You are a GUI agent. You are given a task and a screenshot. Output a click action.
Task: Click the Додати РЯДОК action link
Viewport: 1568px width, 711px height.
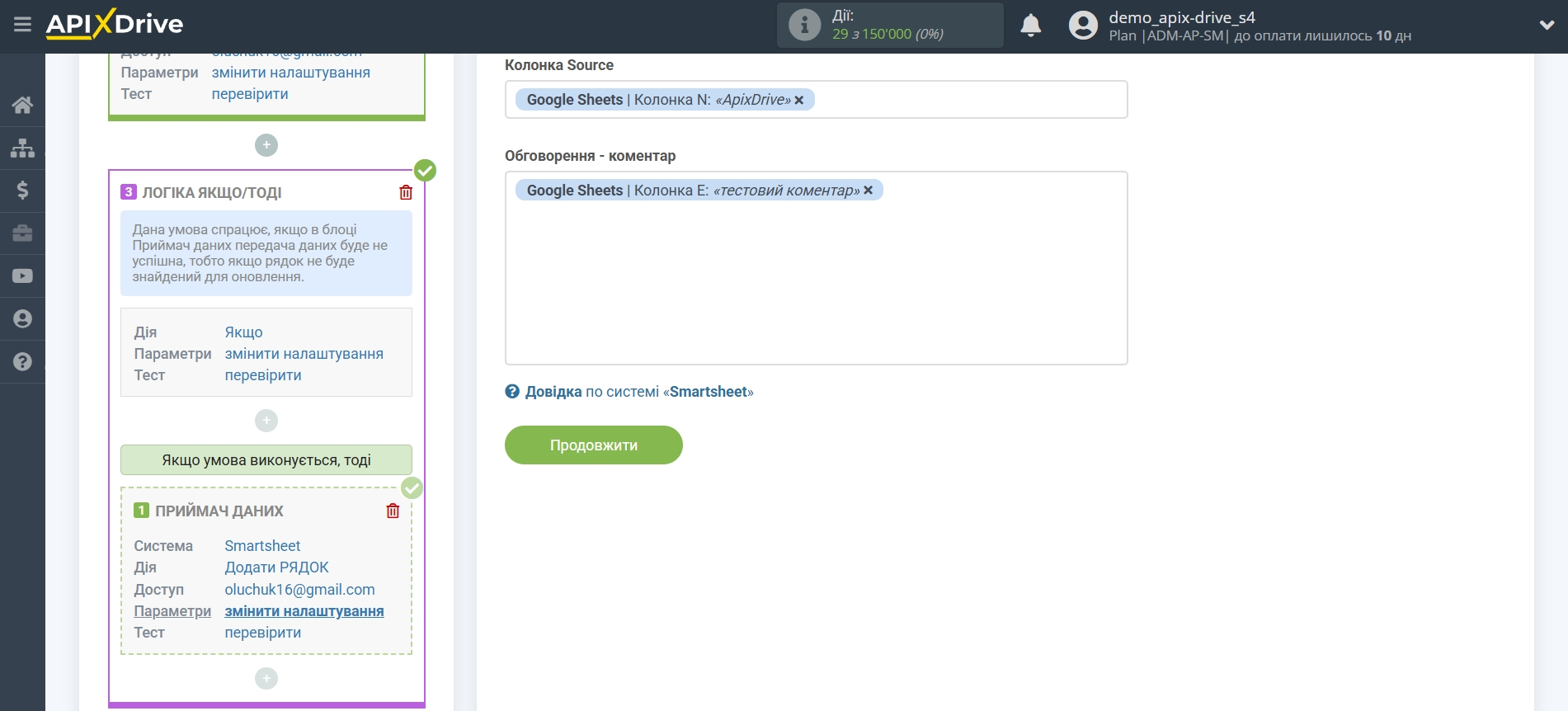[276, 567]
